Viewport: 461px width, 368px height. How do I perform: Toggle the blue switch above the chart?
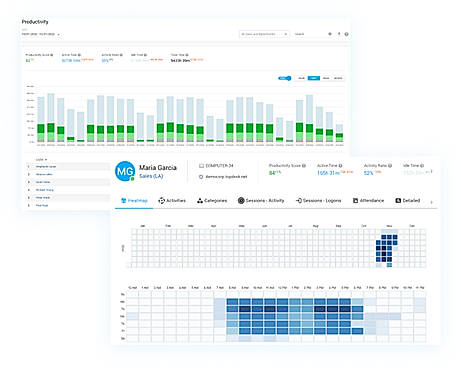(x=285, y=78)
